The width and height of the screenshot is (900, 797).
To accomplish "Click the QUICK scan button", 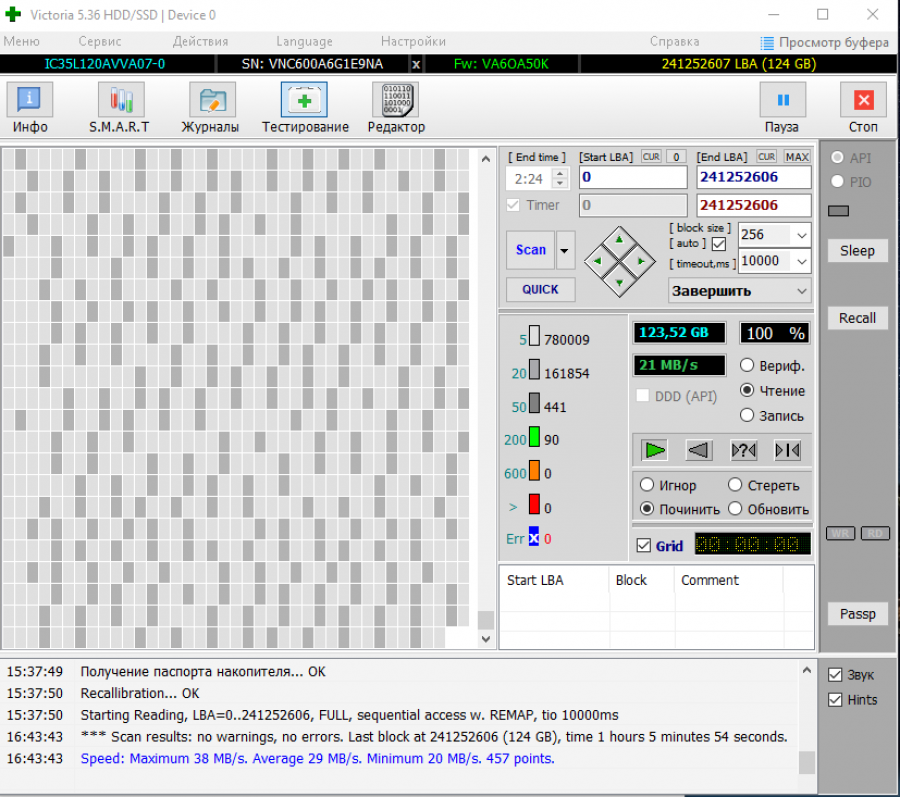I will 540,289.
